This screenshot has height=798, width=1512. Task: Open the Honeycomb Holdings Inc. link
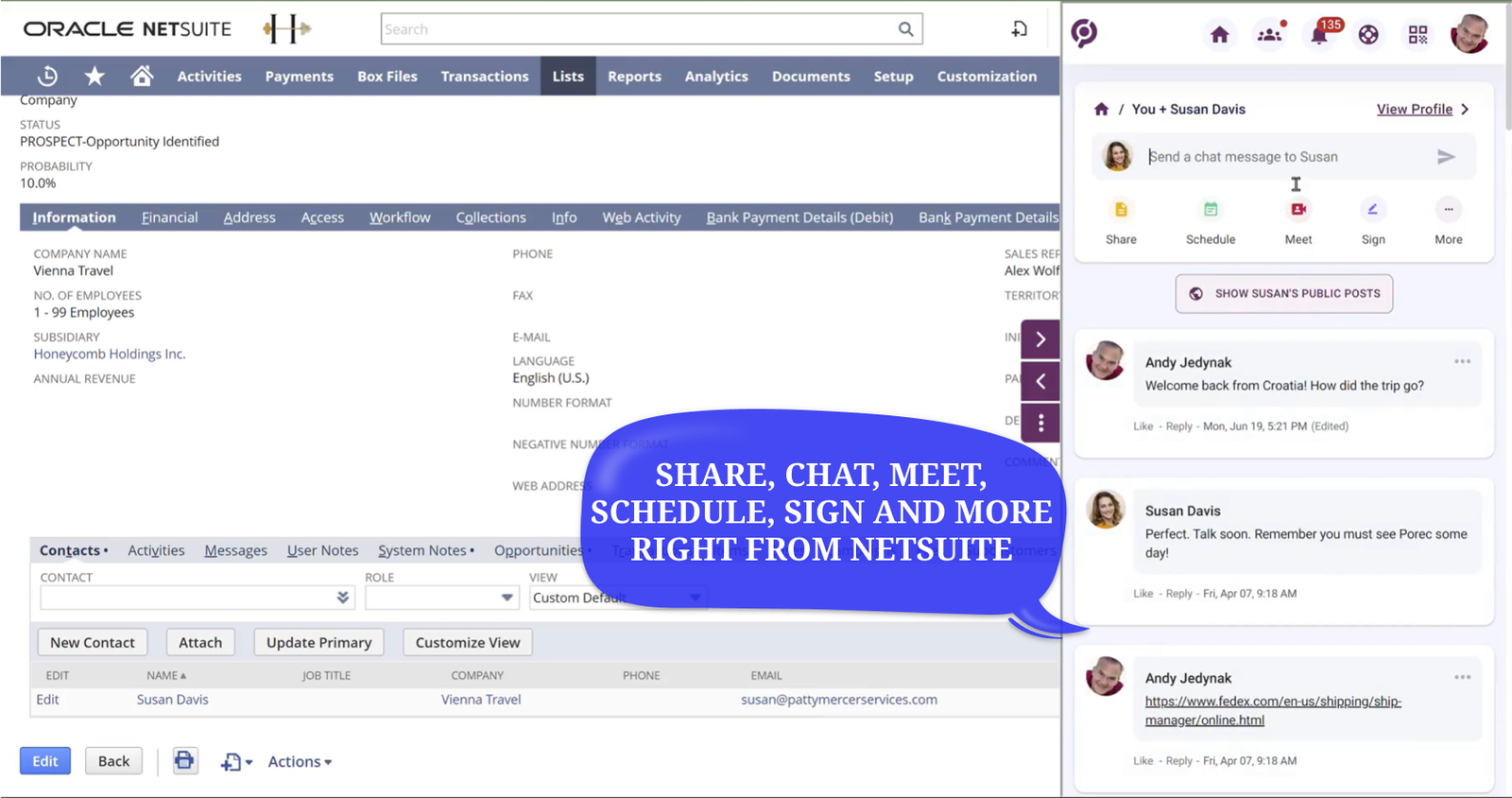110,354
